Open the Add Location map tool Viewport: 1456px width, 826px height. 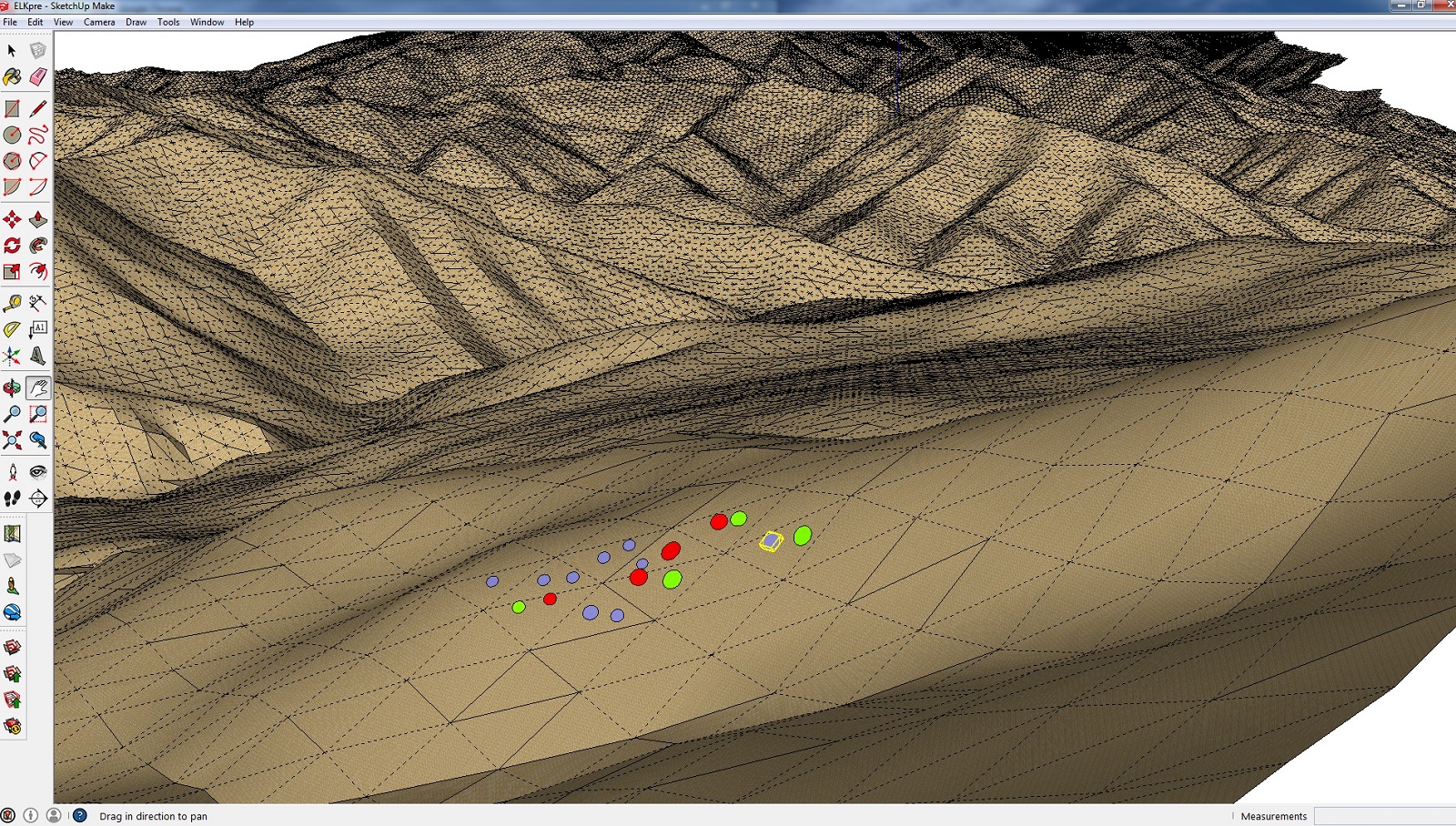(12, 534)
